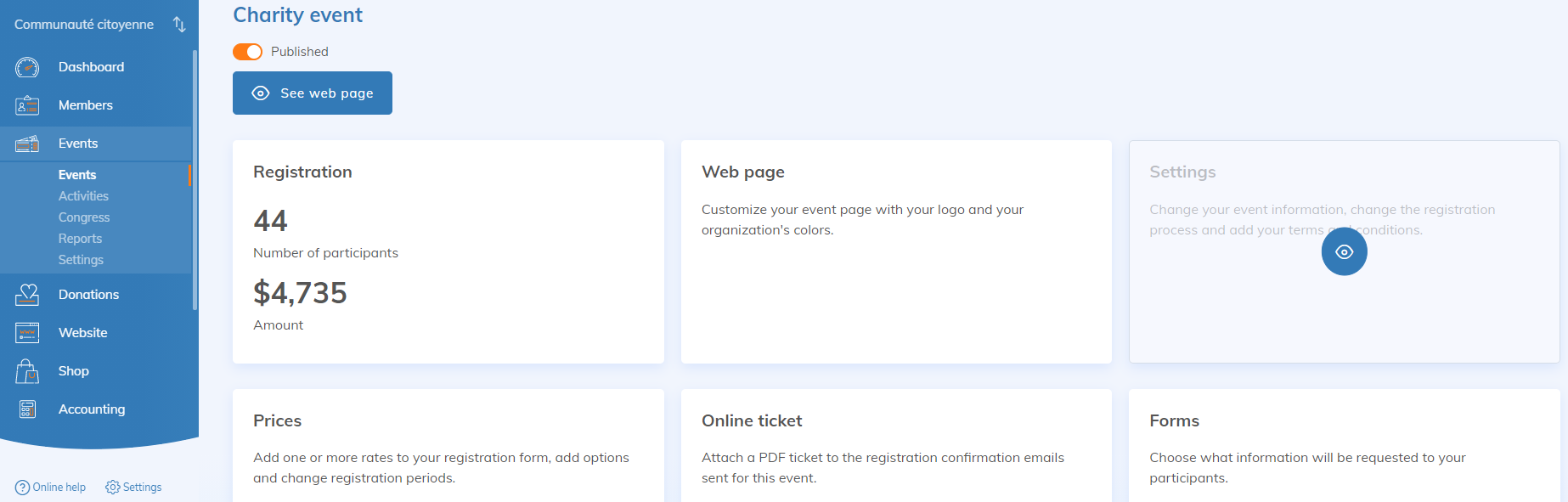Click the Website browser icon
Image resolution: width=1568 pixels, height=502 pixels.
pos(27,333)
